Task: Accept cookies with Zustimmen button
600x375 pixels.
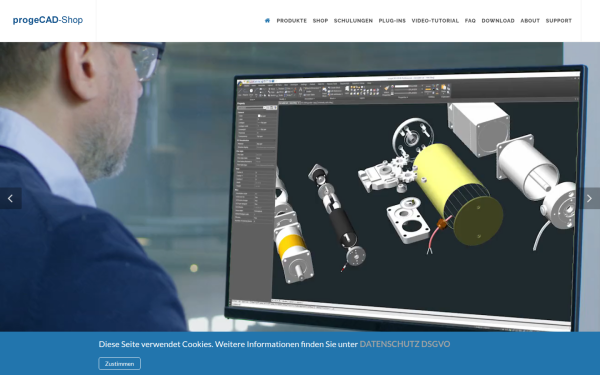Action: (x=119, y=364)
